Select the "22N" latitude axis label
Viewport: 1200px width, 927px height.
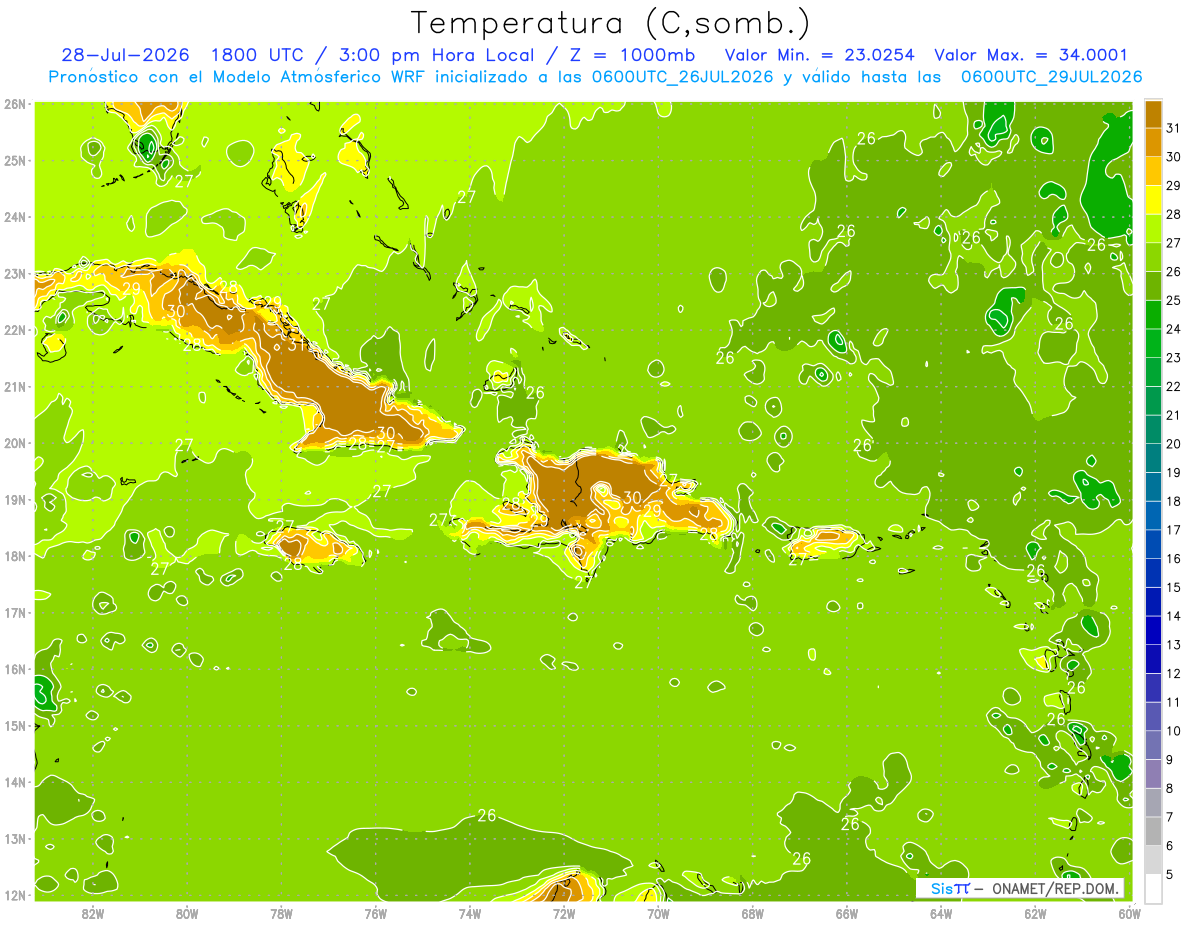click(14, 330)
